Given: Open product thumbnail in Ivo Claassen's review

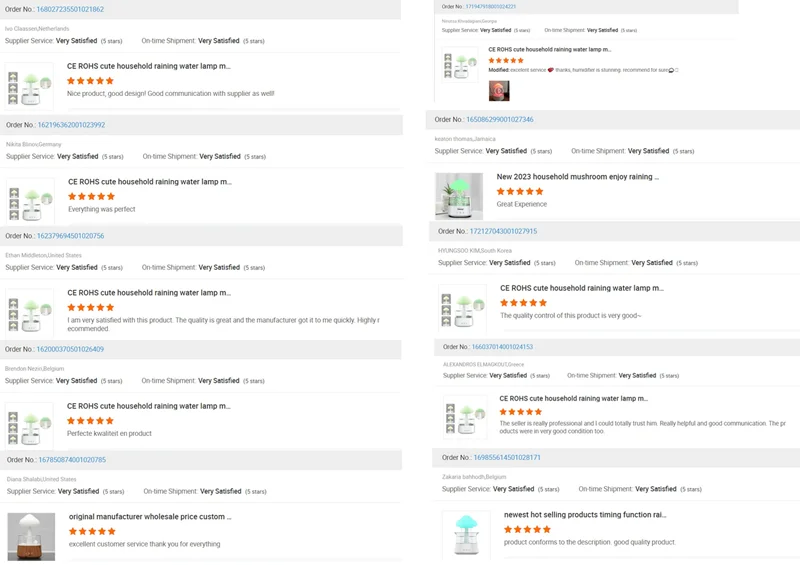Looking at the screenshot, I should [x=30, y=86].
